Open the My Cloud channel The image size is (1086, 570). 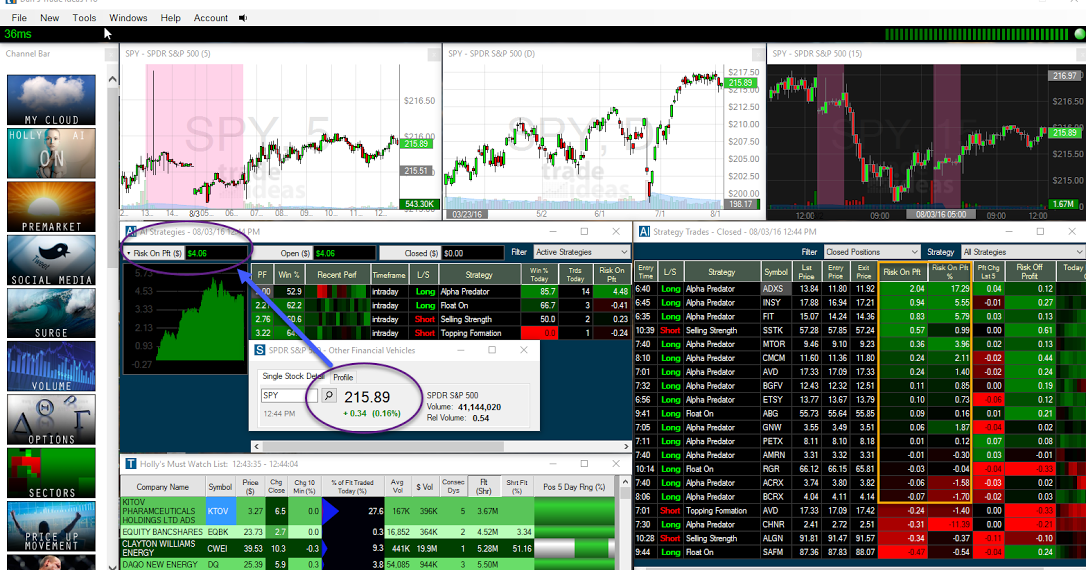pyautogui.click(x=51, y=100)
